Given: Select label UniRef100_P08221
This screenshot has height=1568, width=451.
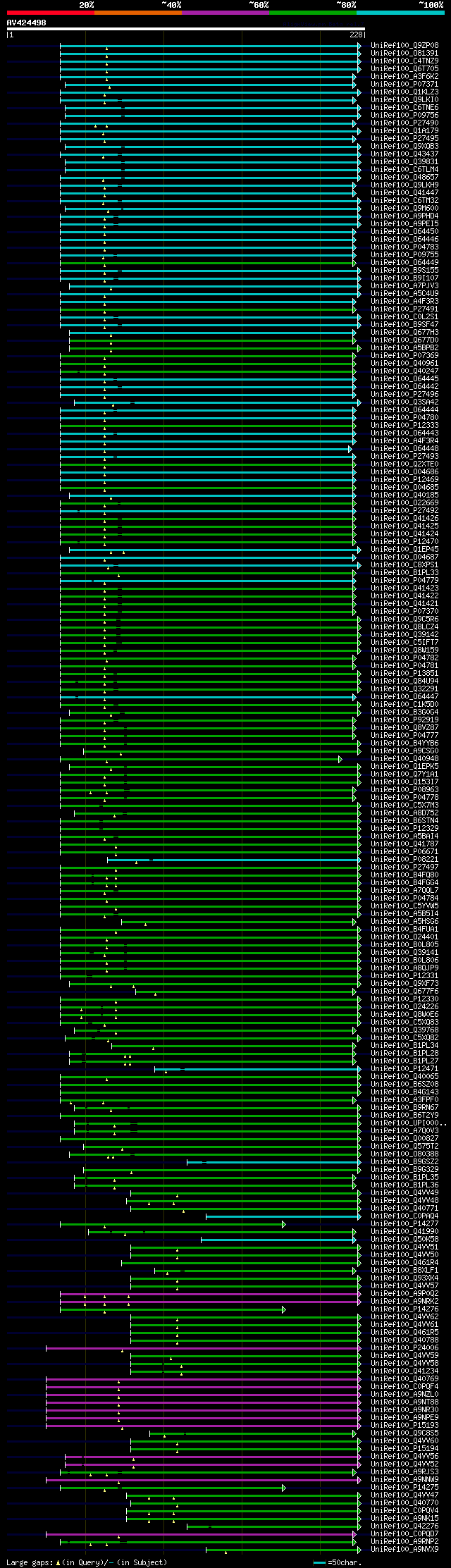Looking at the screenshot, I should 404,859.
